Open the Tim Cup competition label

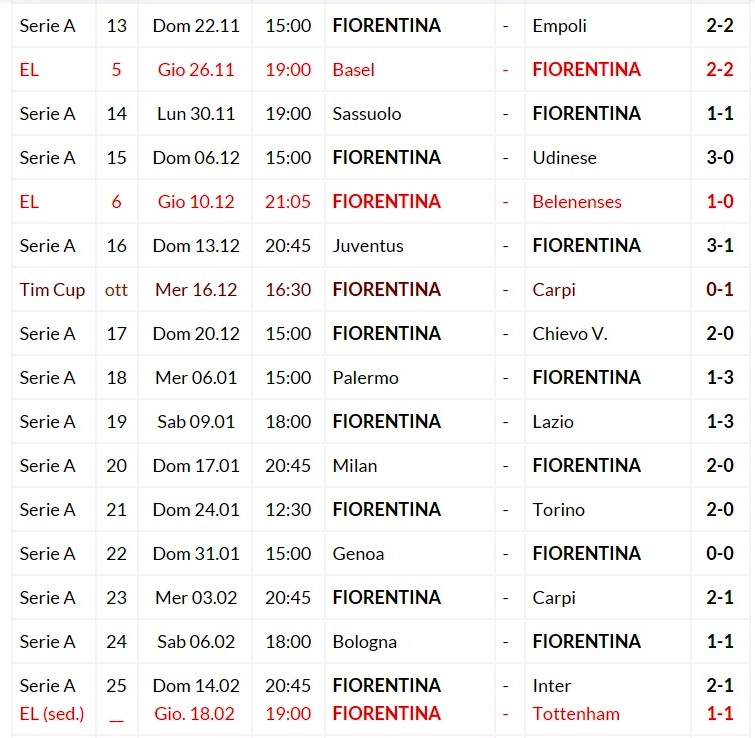(x=52, y=290)
